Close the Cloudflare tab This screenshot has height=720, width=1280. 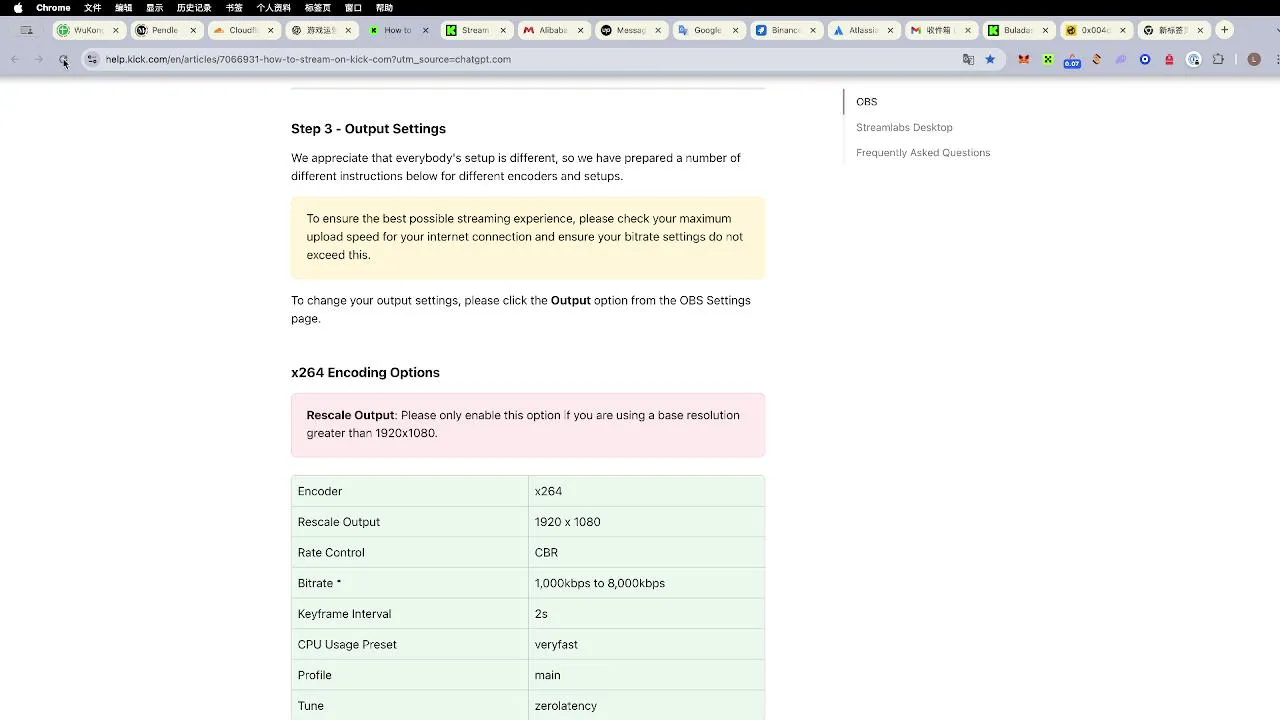pyautogui.click(x=270, y=30)
